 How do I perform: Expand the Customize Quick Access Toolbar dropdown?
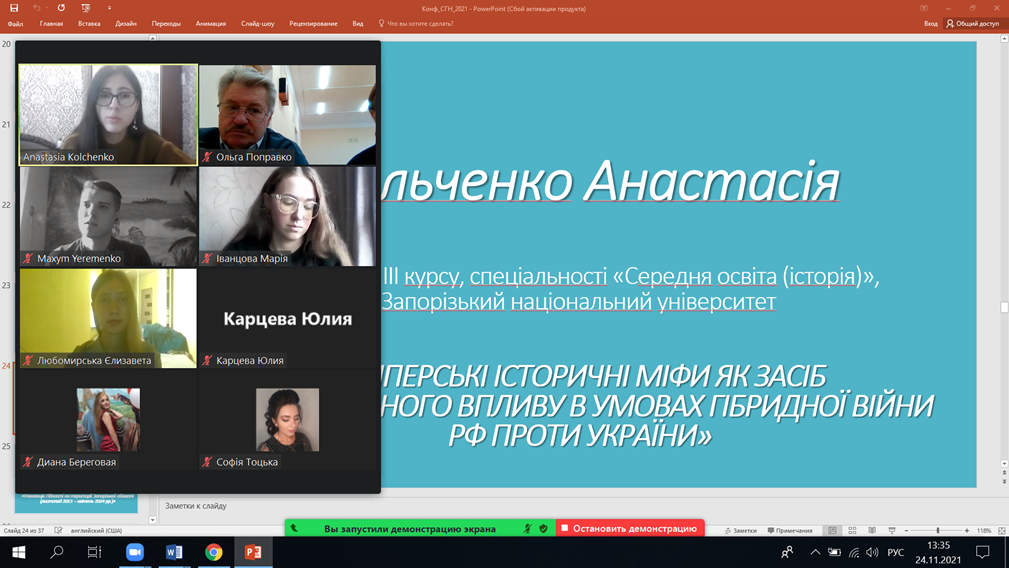pyautogui.click(x=109, y=8)
